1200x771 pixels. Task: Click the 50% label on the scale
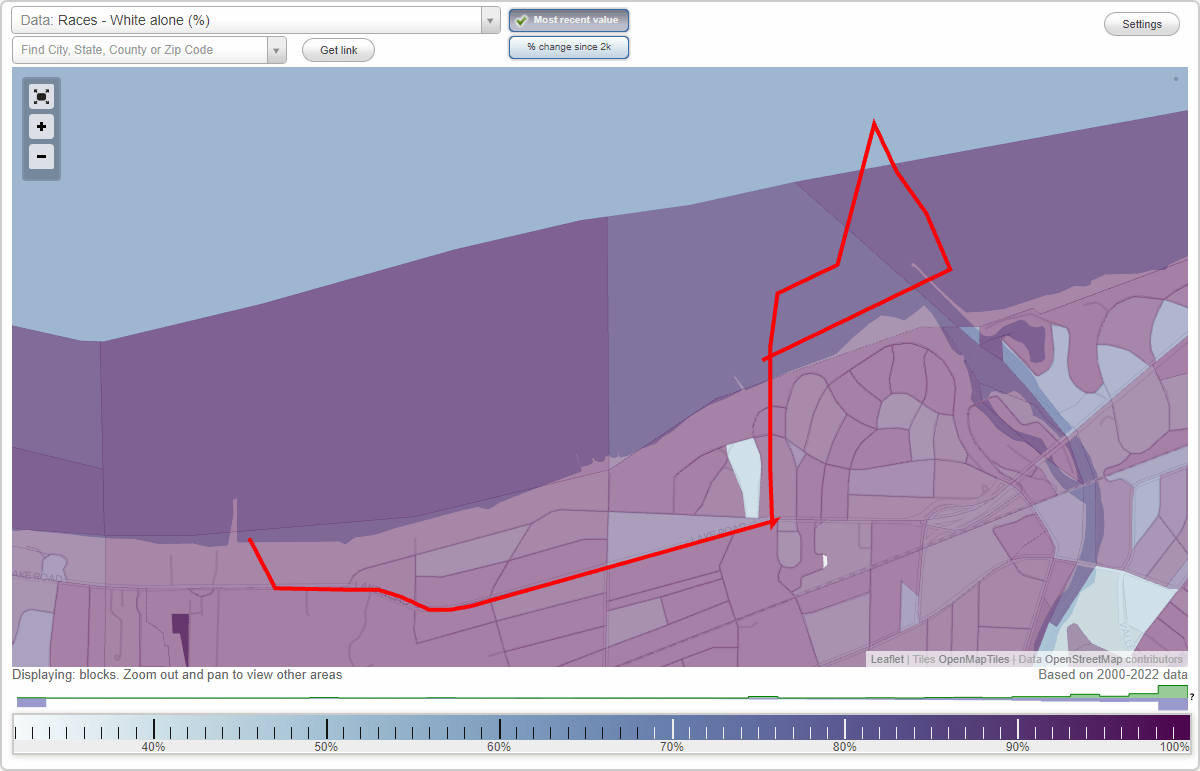coord(326,747)
